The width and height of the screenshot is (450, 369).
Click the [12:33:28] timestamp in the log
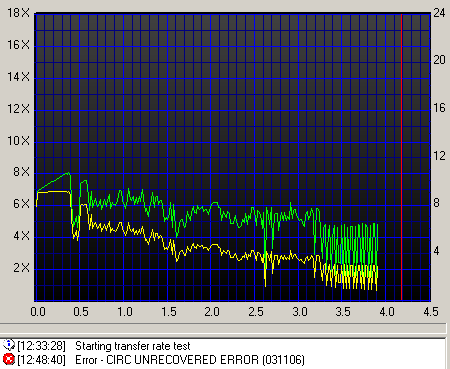click(x=42, y=346)
